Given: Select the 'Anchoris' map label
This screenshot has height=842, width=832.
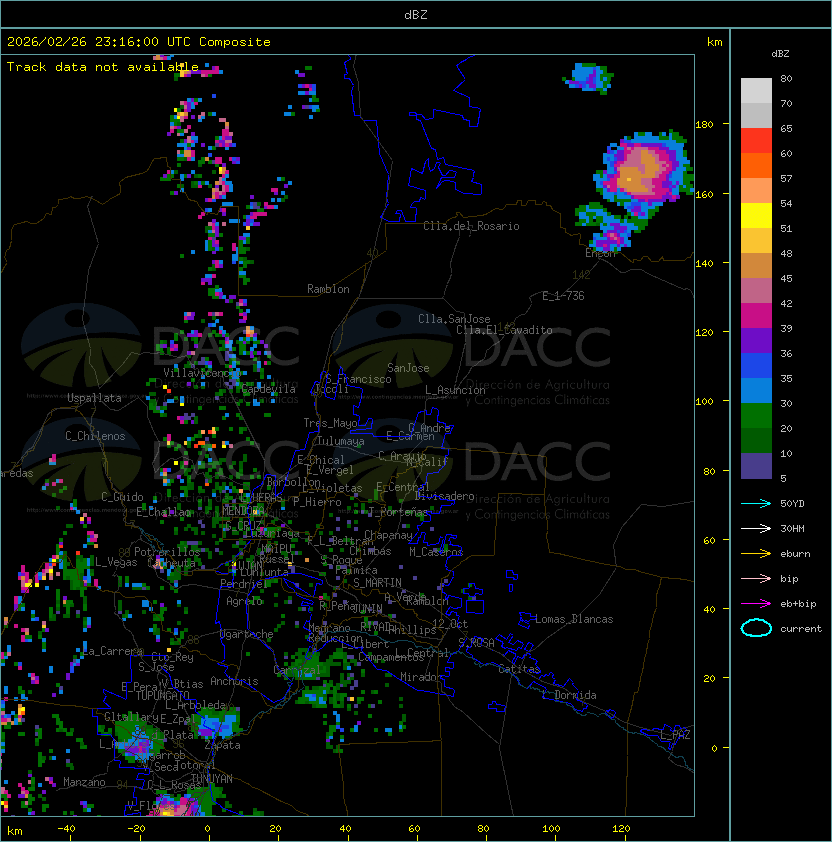Looking at the screenshot, I should [234, 681].
